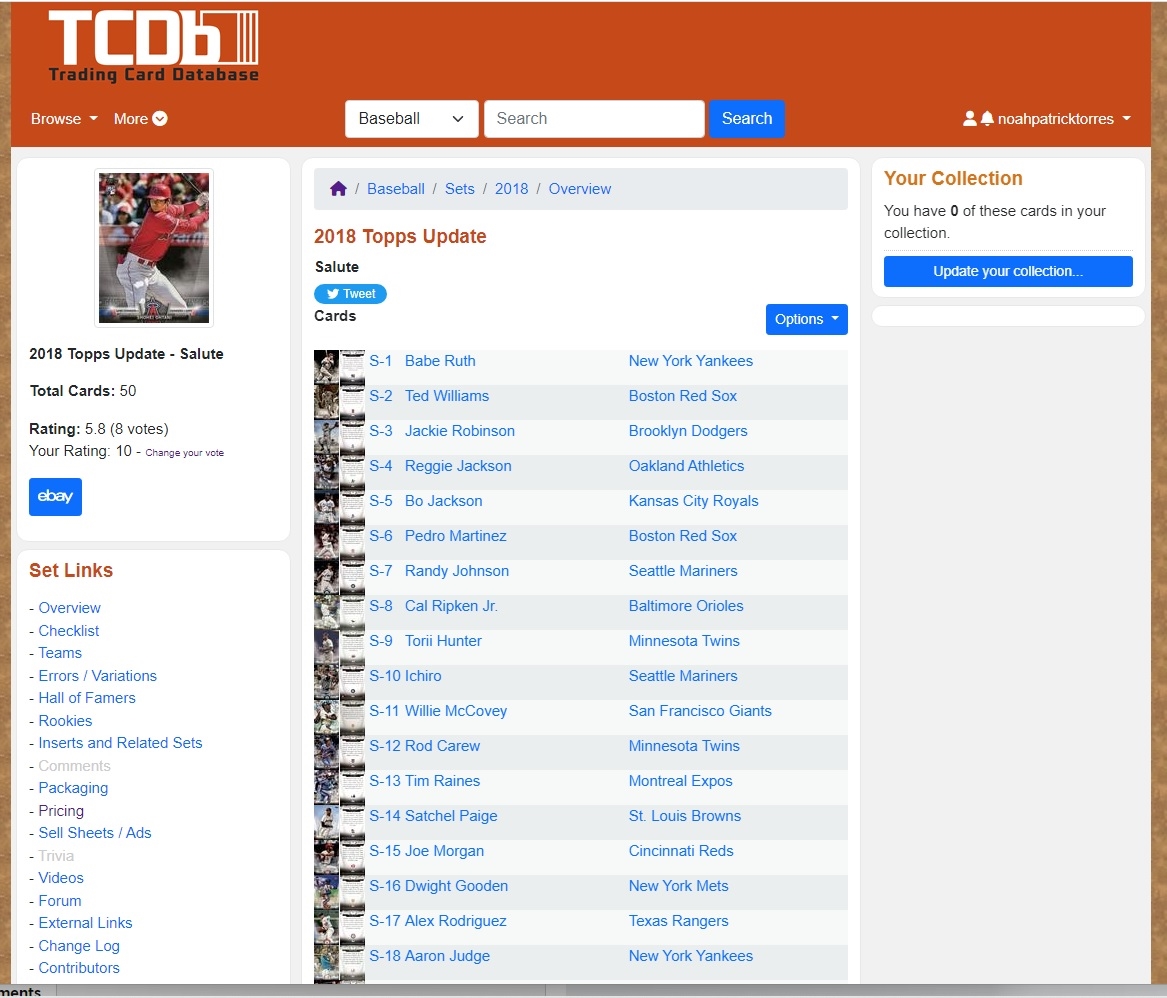Open Randy Johnson card back thumbnail
1167x998 pixels.
[x=352, y=577]
